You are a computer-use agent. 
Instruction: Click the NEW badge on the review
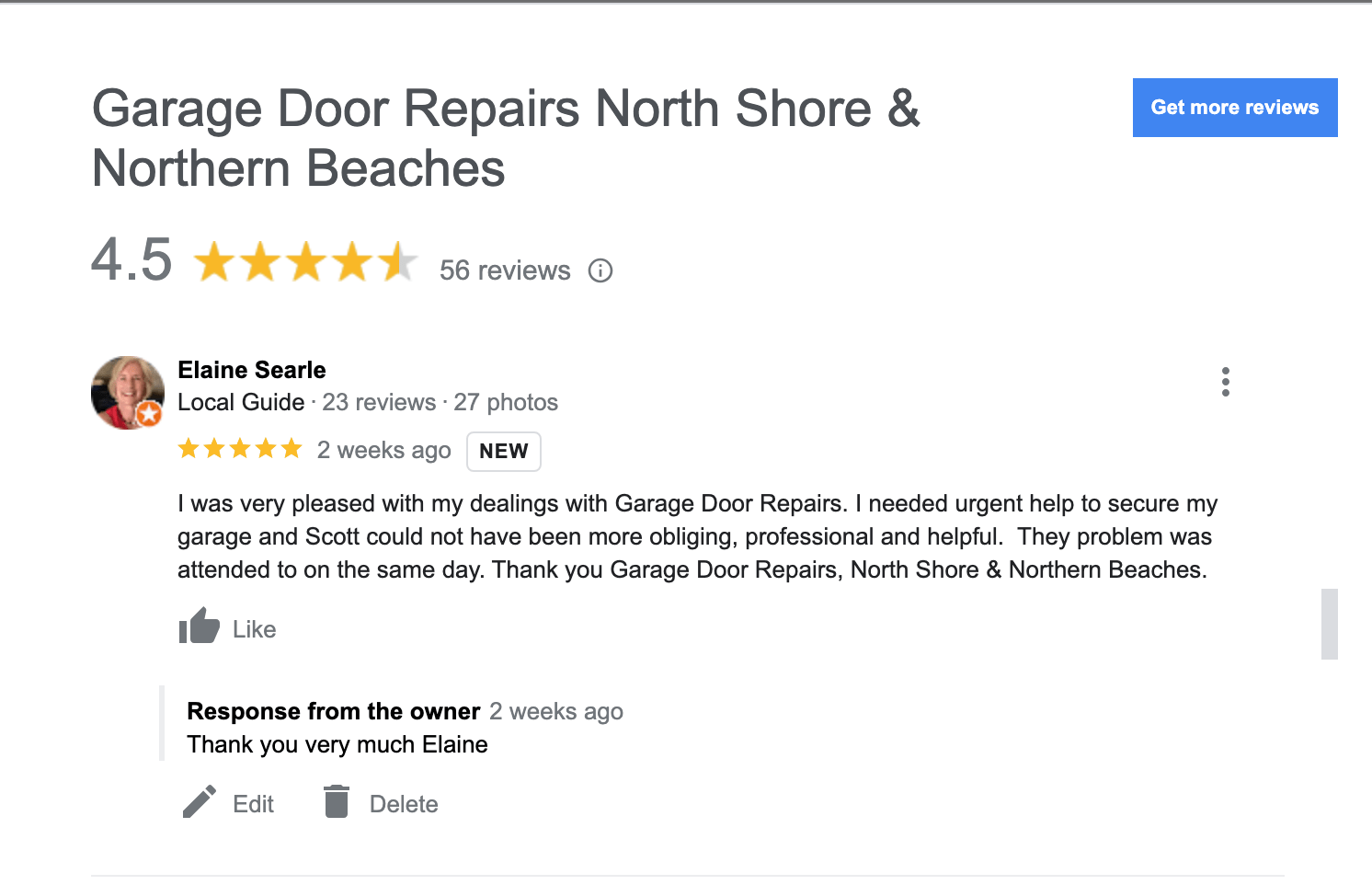tap(503, 452)
